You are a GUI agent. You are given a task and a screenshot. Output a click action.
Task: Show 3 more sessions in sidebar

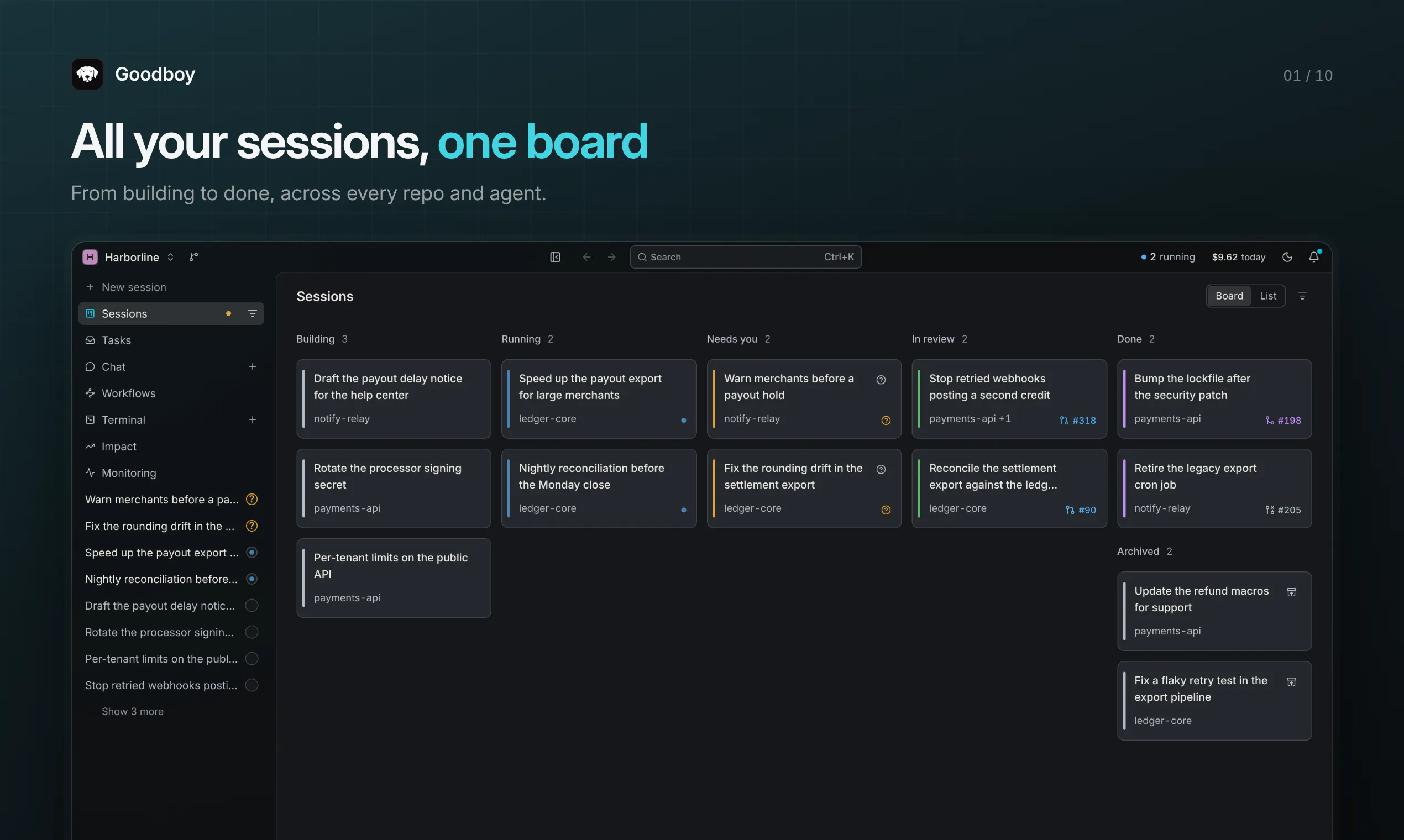133,711
